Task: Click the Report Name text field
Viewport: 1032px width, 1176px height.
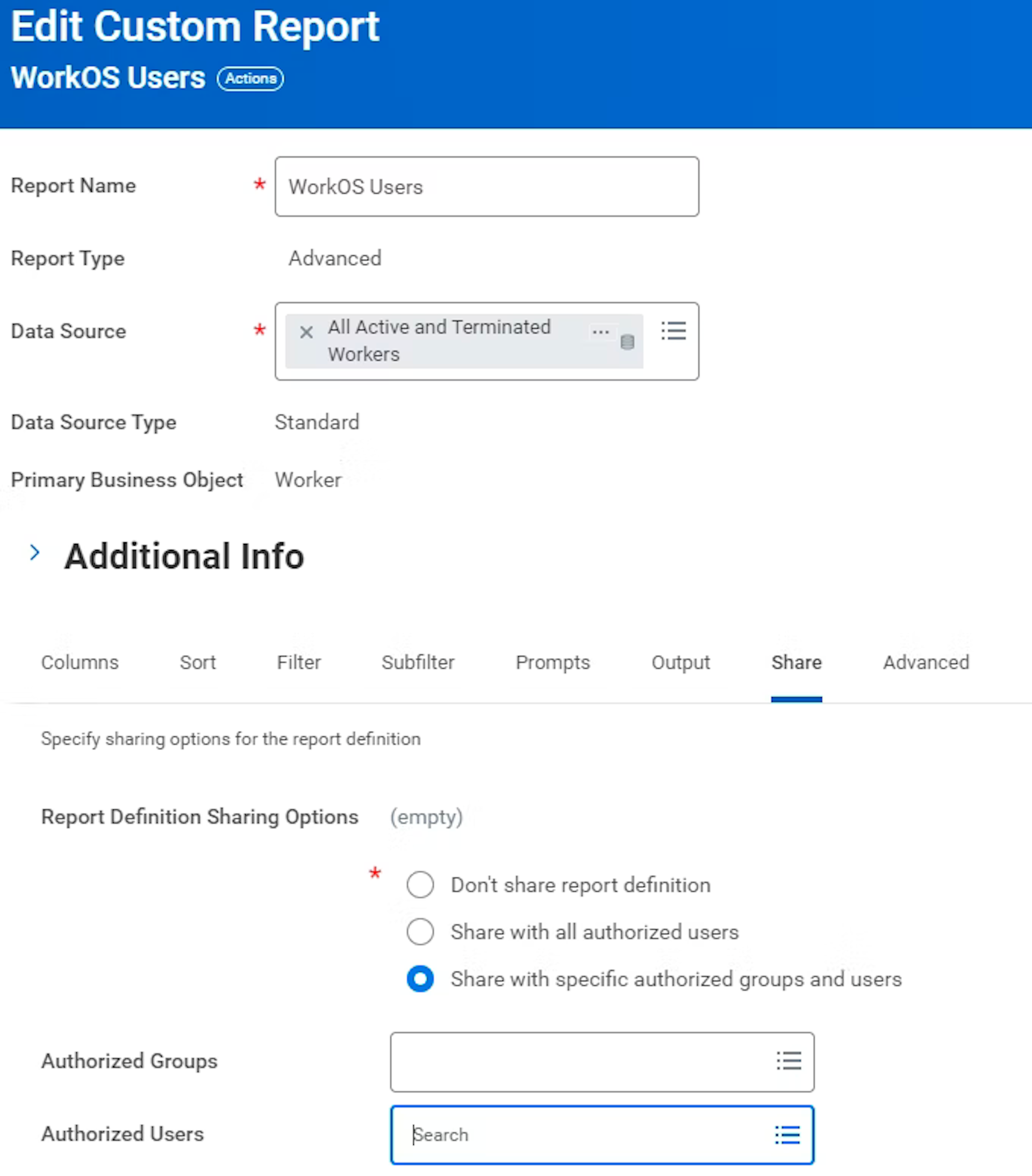Action: [486, 187]
